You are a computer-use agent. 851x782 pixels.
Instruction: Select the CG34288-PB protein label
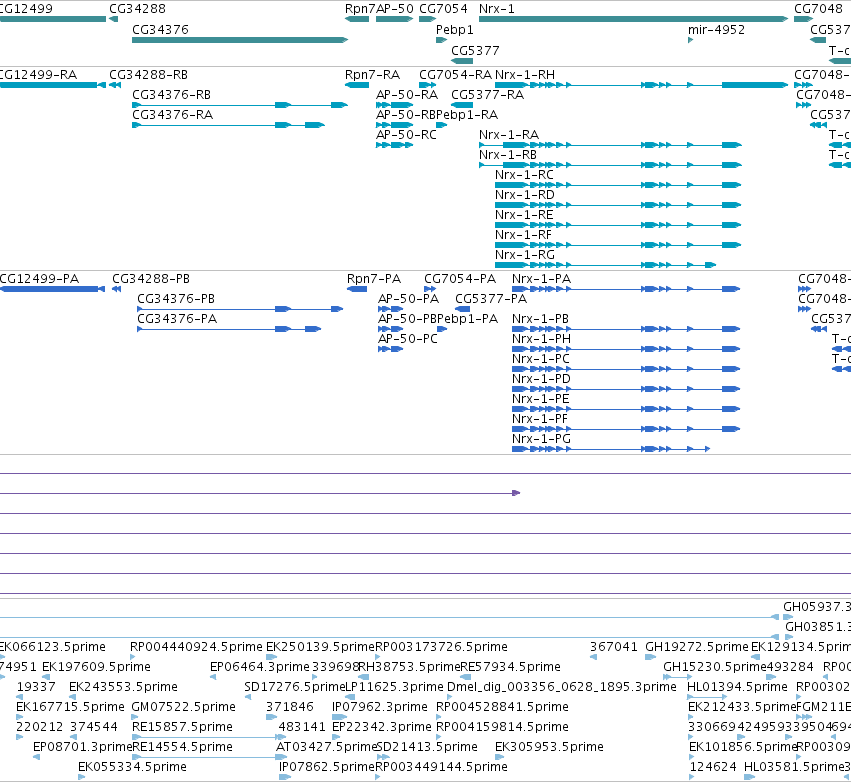tap(151, 278)
